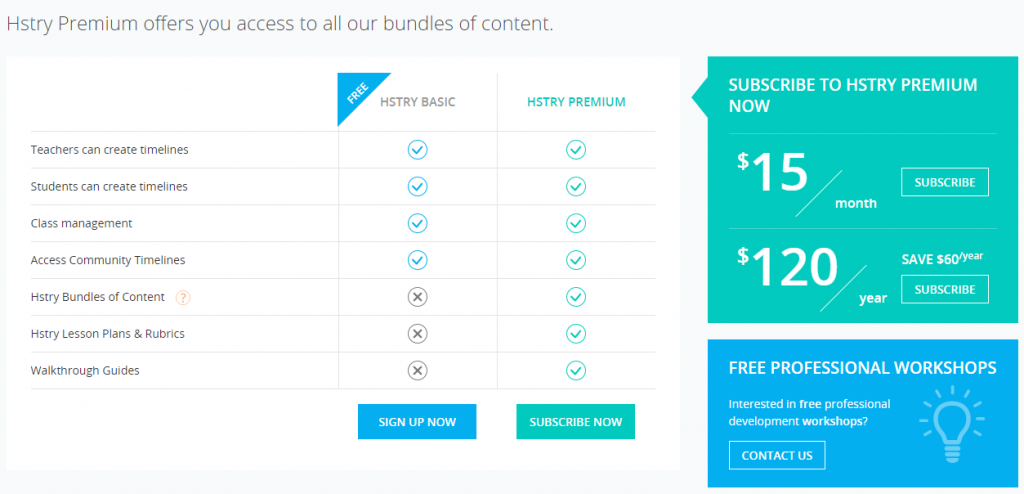Click the Premium checkmark for Hstry Bundles of Content
The image size is (1024, 494).
[x=575, y=297]
